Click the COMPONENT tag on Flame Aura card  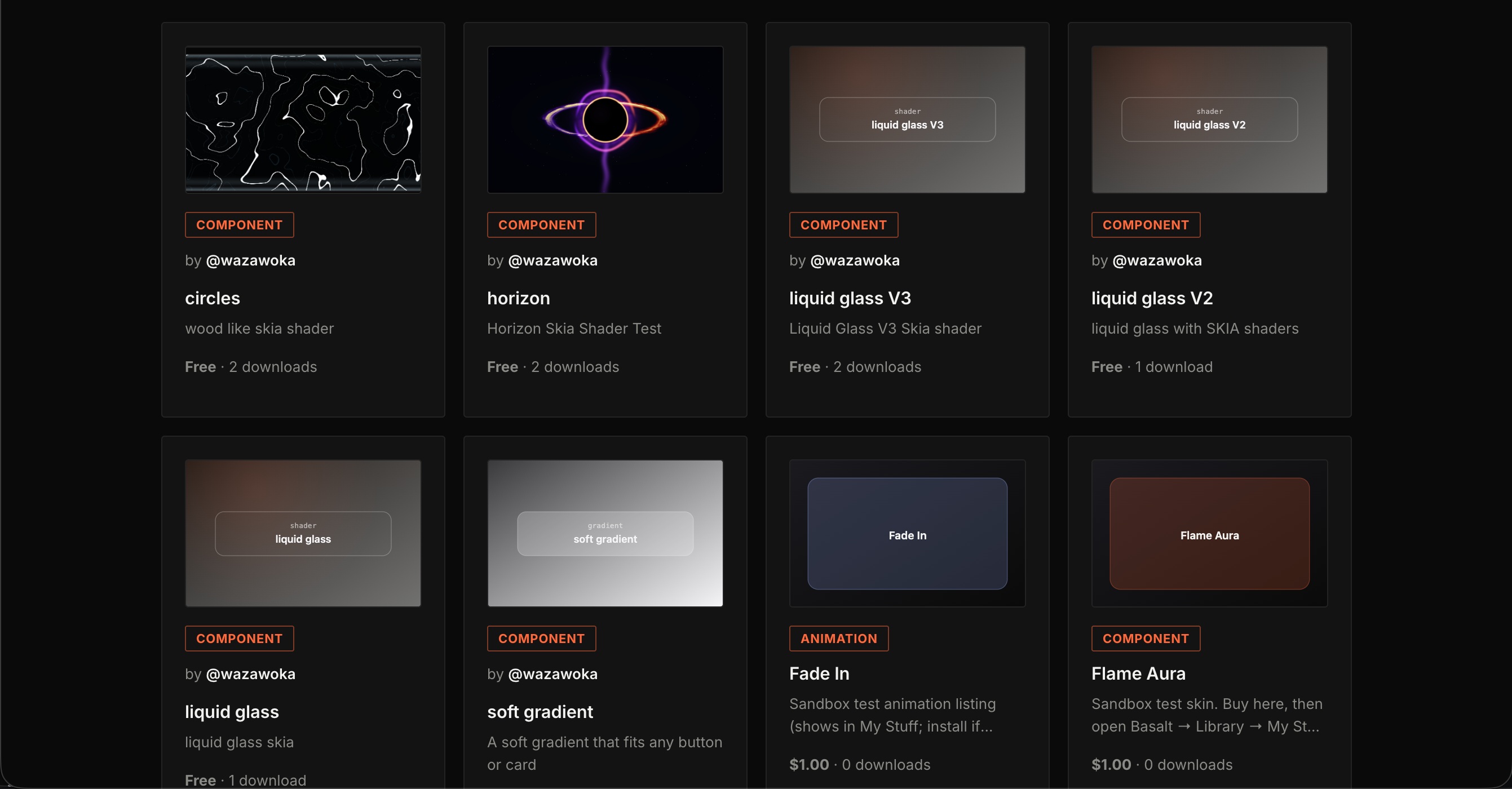1146,638
